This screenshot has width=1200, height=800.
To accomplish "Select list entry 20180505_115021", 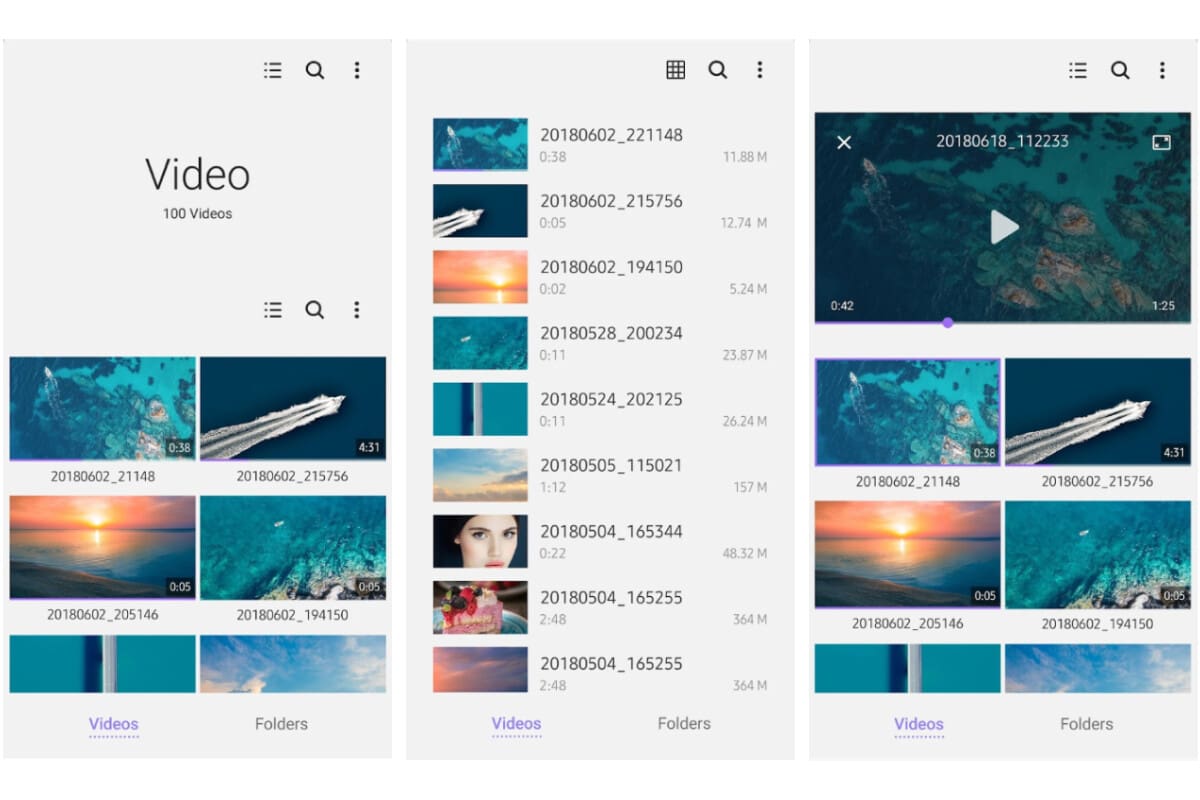I will click(600, 475).
